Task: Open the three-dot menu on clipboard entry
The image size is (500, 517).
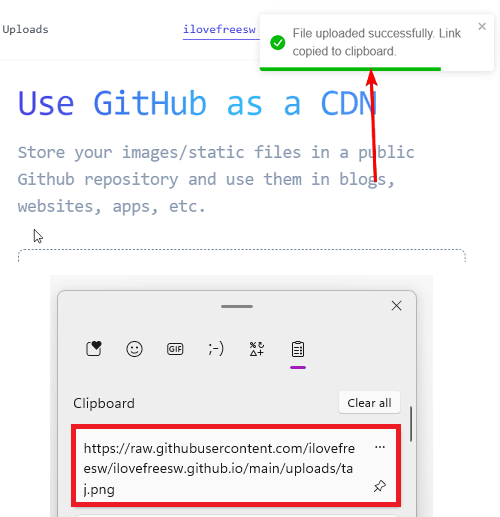Action: 380,447
